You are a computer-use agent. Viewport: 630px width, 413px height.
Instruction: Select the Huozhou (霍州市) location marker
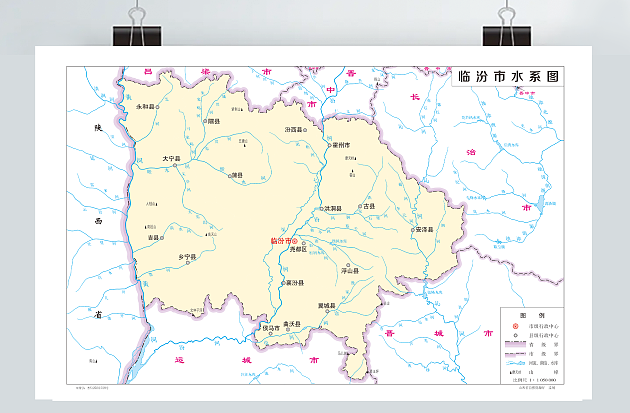tap(329, 145)
